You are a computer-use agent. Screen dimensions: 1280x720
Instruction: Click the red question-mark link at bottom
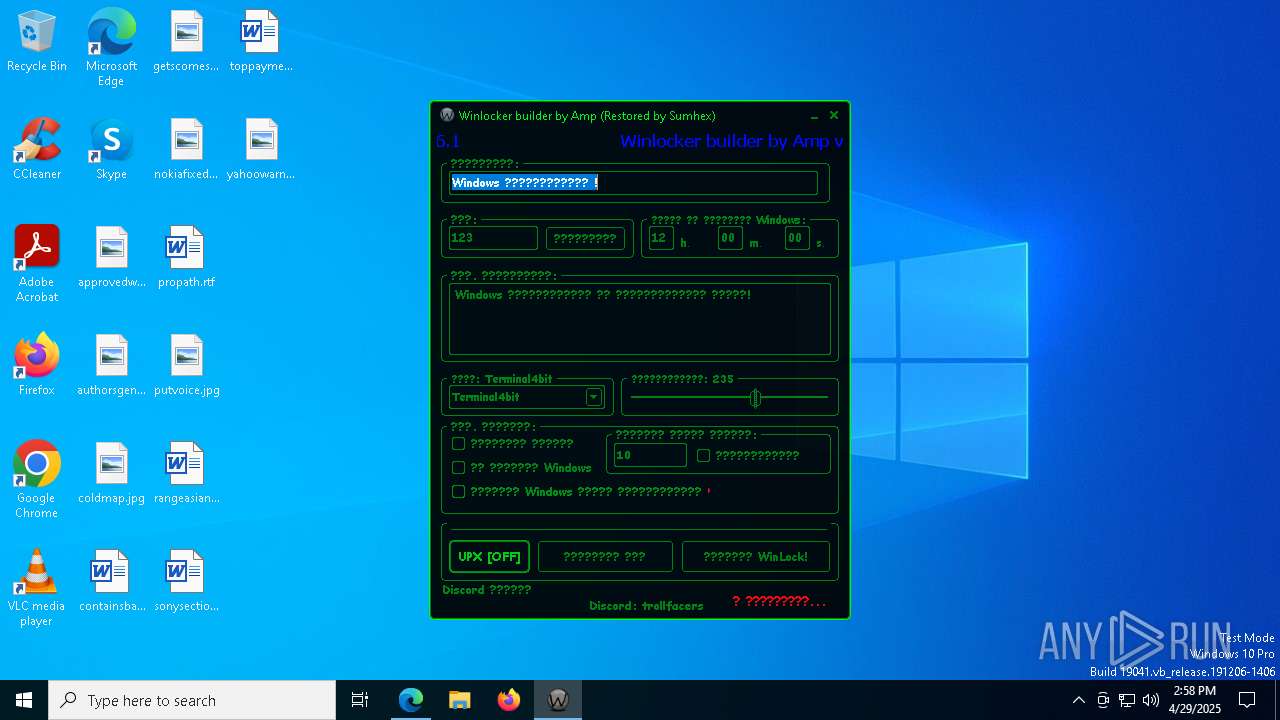[779, 601]
